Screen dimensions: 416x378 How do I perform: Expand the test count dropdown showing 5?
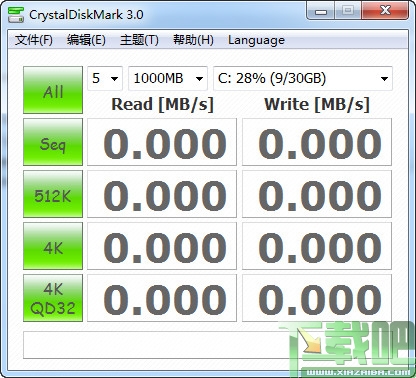tap(105, 78)
